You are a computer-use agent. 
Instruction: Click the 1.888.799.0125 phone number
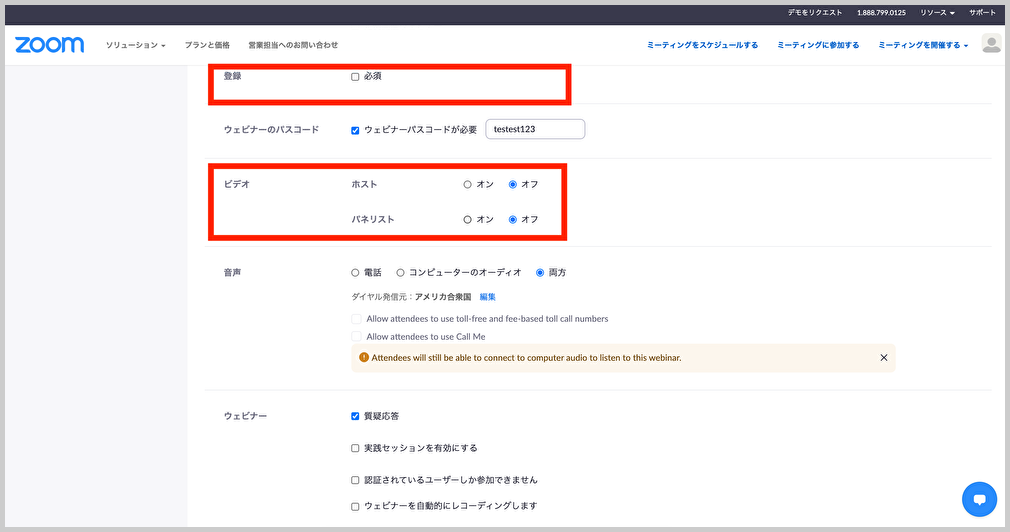point(881,12)
